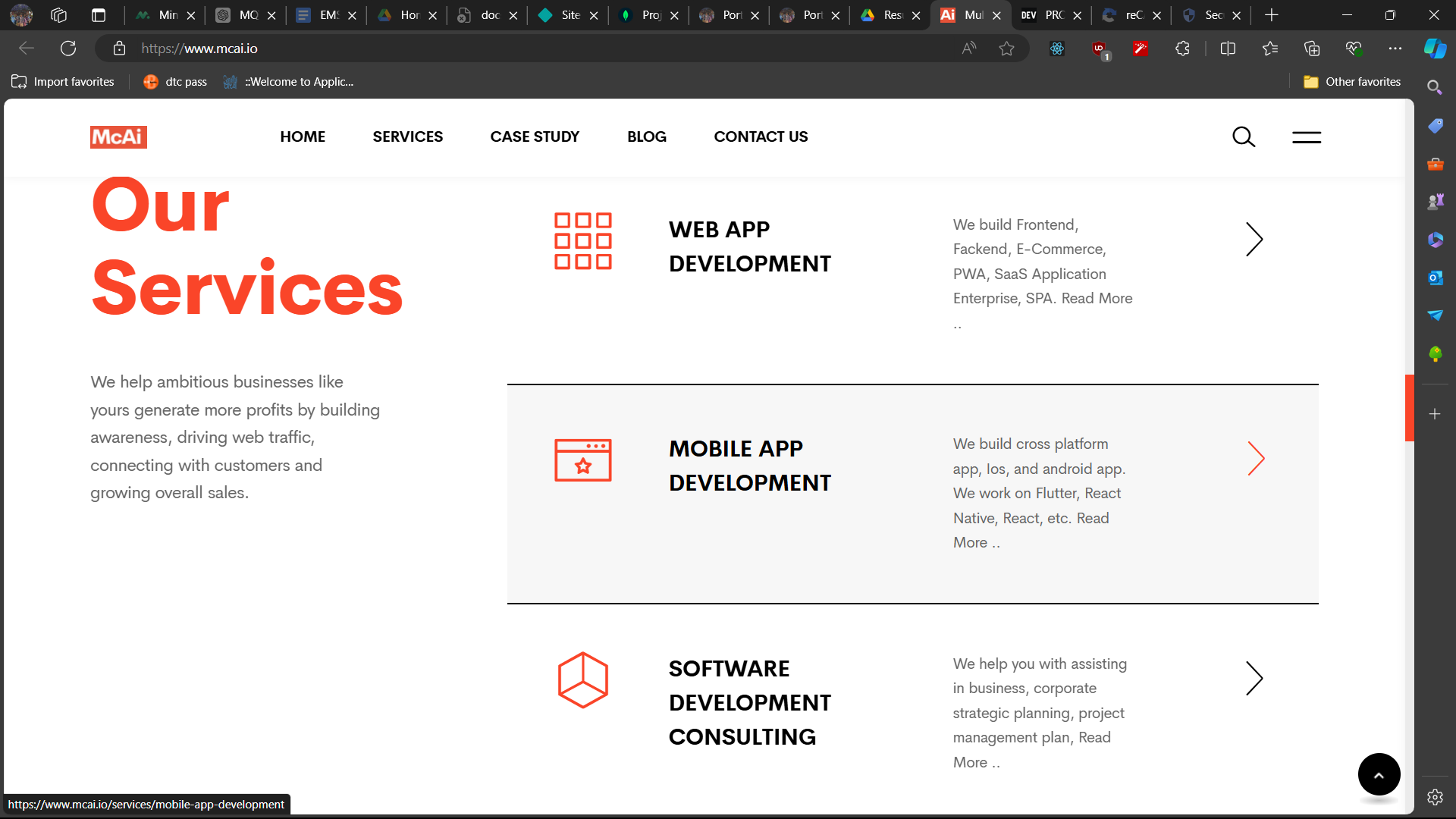
Task: Go to CASE STUDY menu item
Action: tap(535, 136)
